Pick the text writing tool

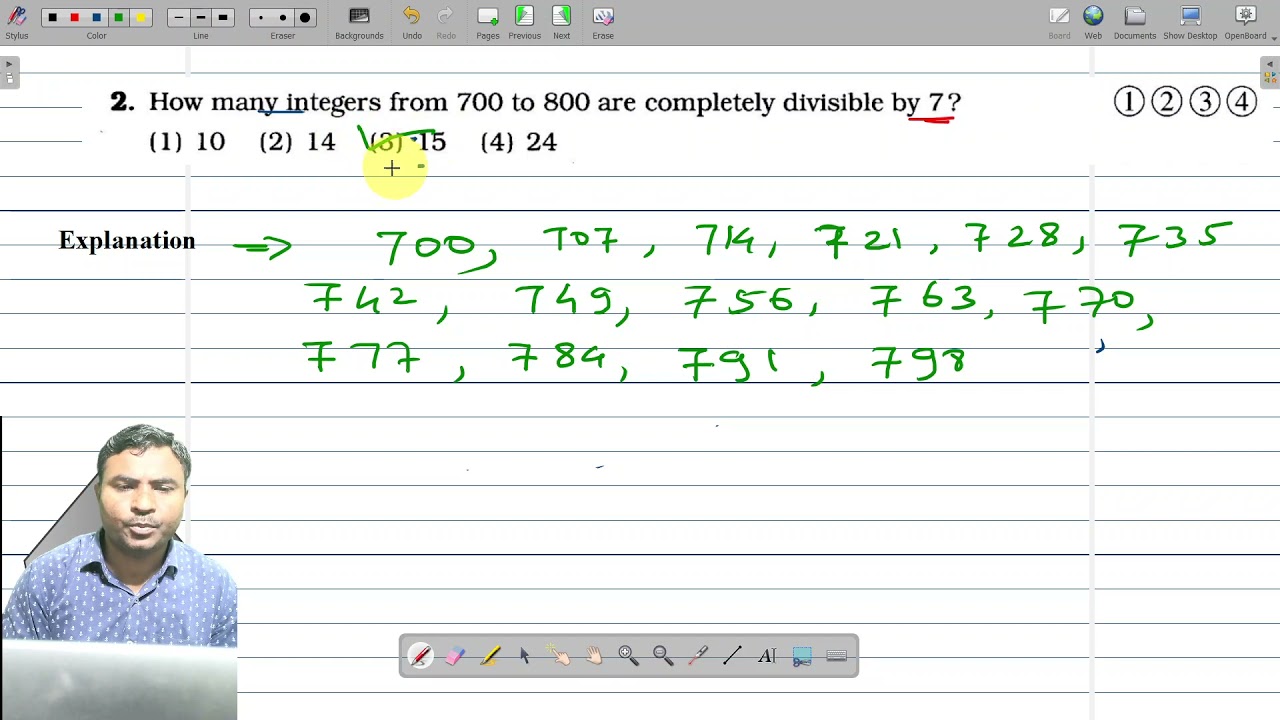[767, 656]
